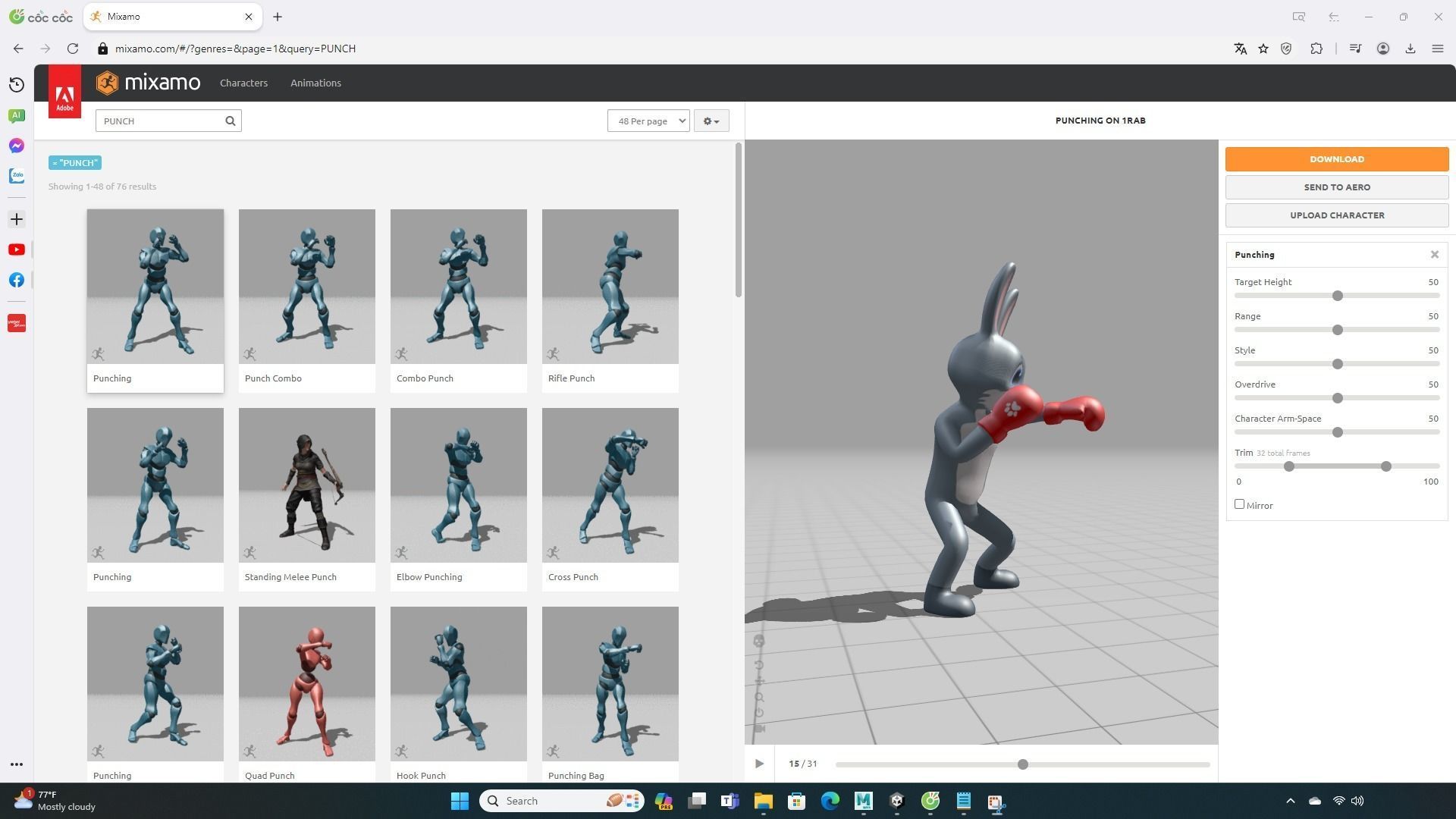
Task: Open the Vietjet shortcut in browser sidebar
Action: pyautogui.click(x=17, y=323)
